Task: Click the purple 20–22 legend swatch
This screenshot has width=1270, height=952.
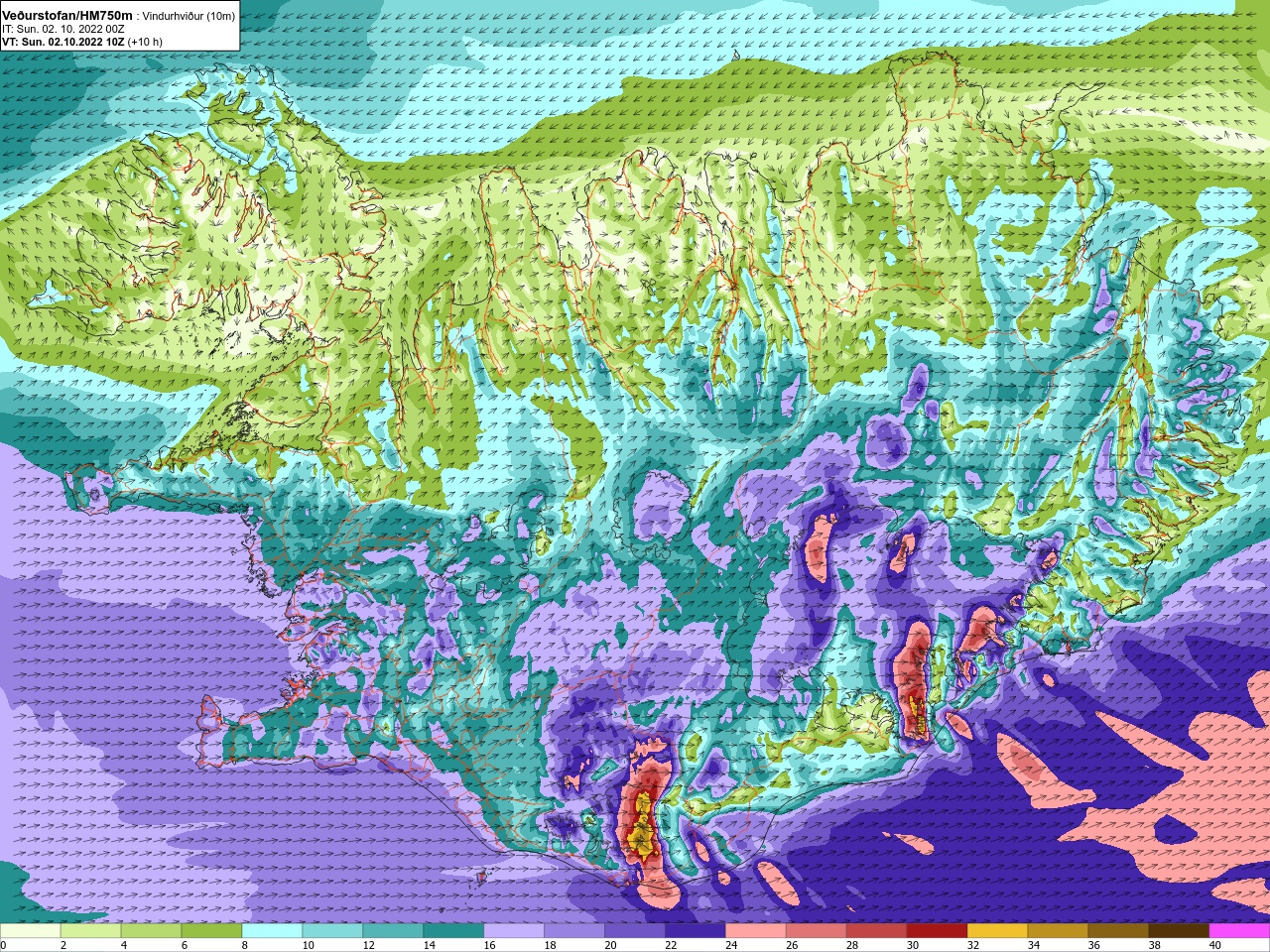Action: point(636,931)
